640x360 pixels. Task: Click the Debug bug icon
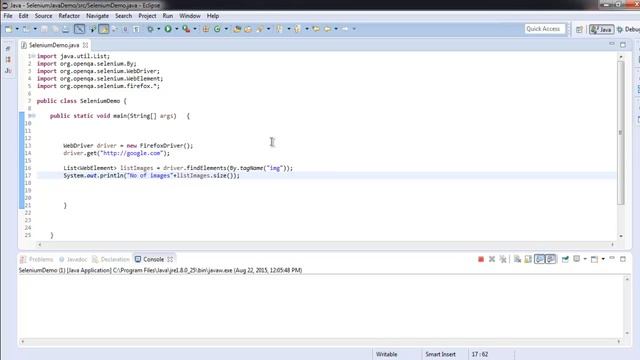(x=150, y=29)
